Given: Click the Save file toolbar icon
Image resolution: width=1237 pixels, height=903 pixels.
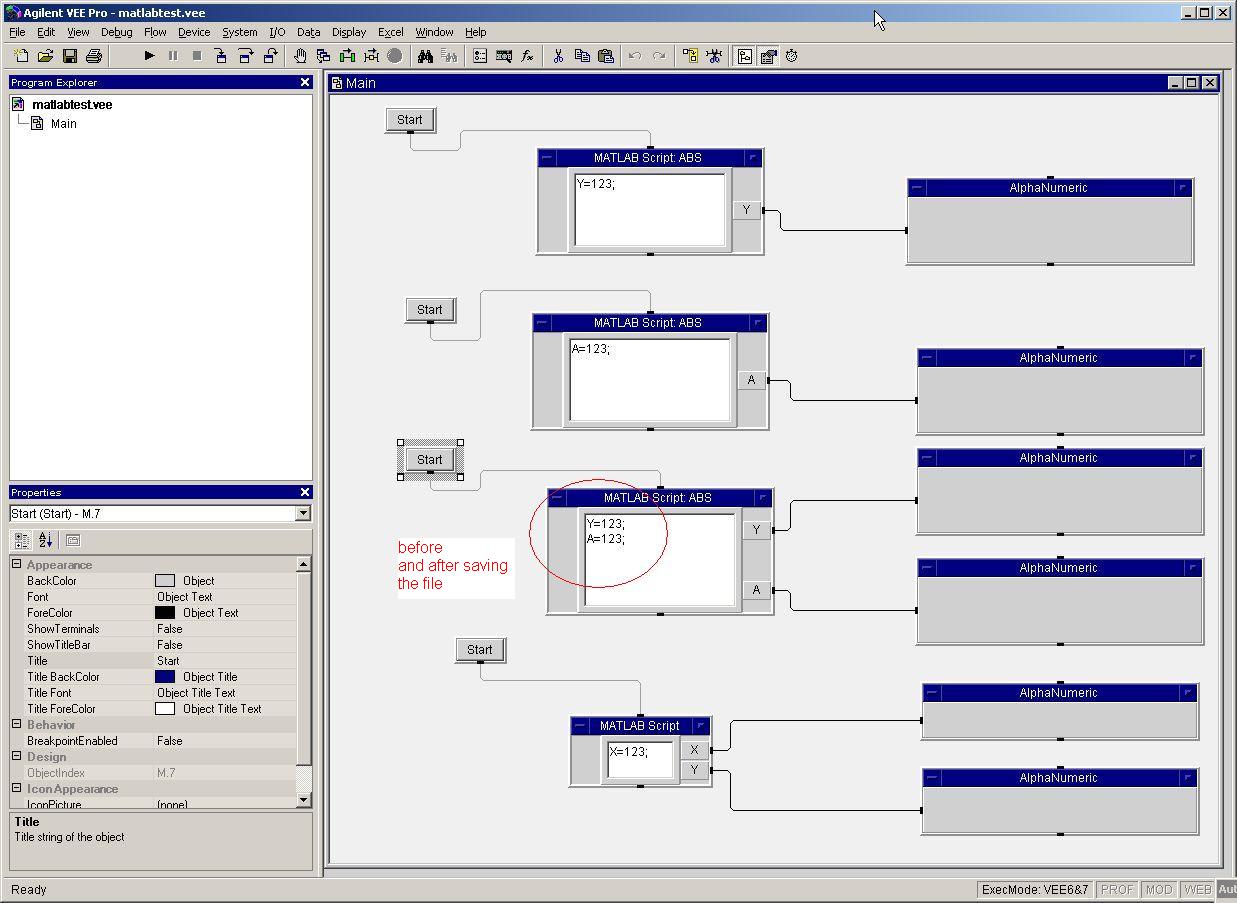Looking at the screenshot, I should [70, 56].
